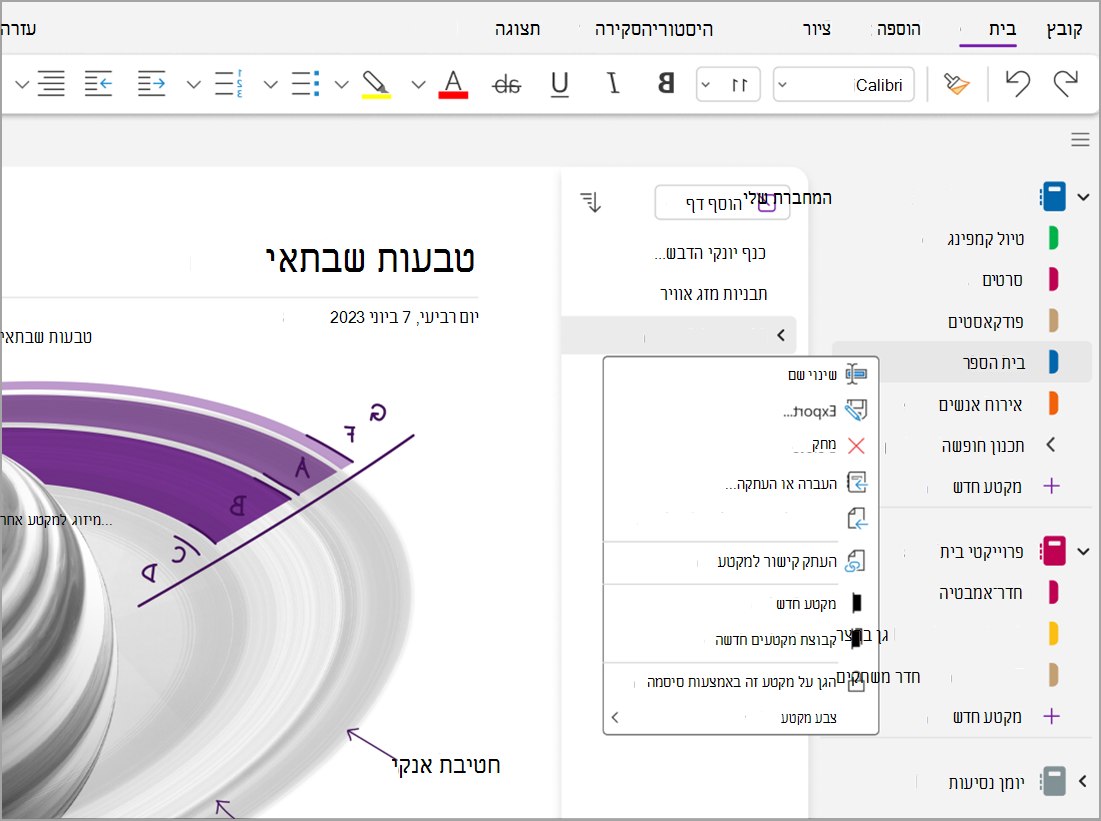Click the right-pointing blue arrow indent icon

click(151, 84)
